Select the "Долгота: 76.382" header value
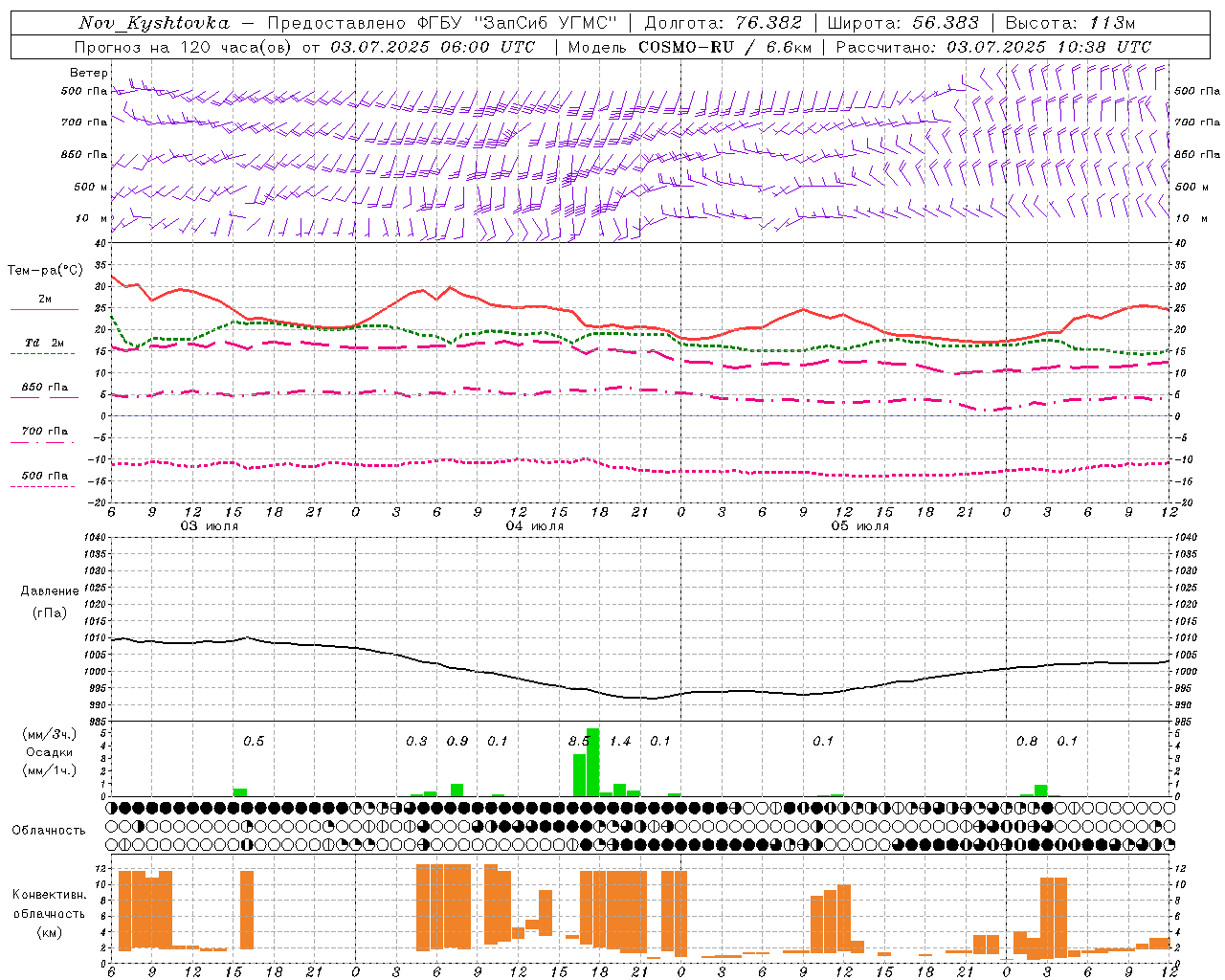1225x980 pixels. click(722, 23)
